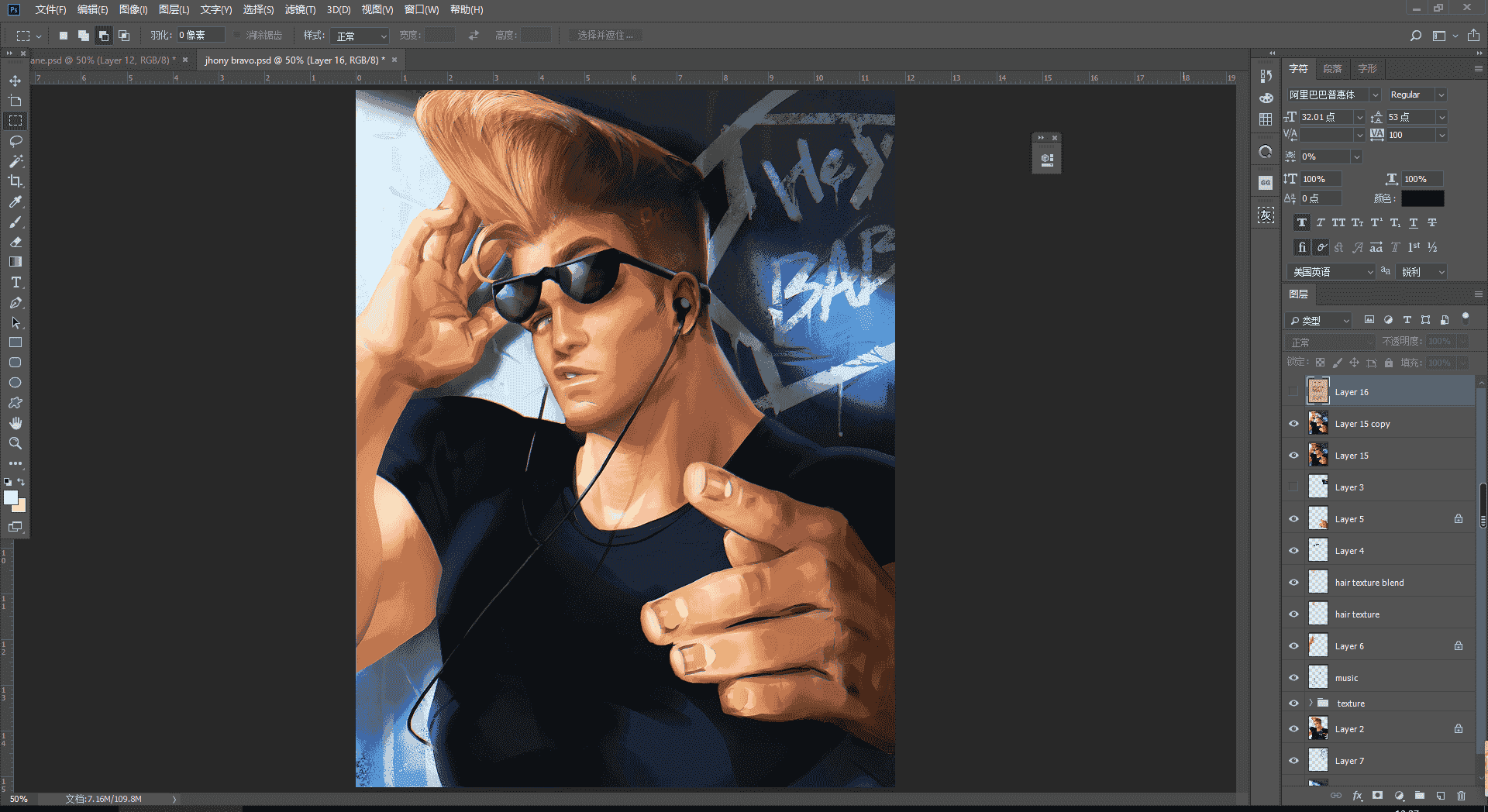Pick the Eyedropper tool
Screen dimensions: 1488x812
pyautogui.click(x=15, y=201)
